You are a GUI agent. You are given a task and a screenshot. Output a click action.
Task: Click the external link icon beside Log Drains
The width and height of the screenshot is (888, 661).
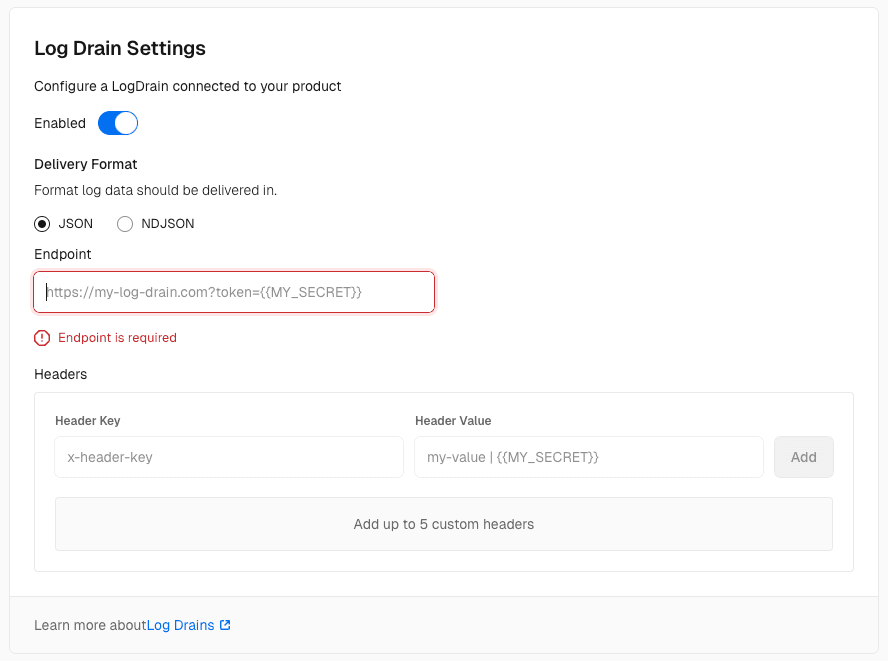[x=225, y=625]
